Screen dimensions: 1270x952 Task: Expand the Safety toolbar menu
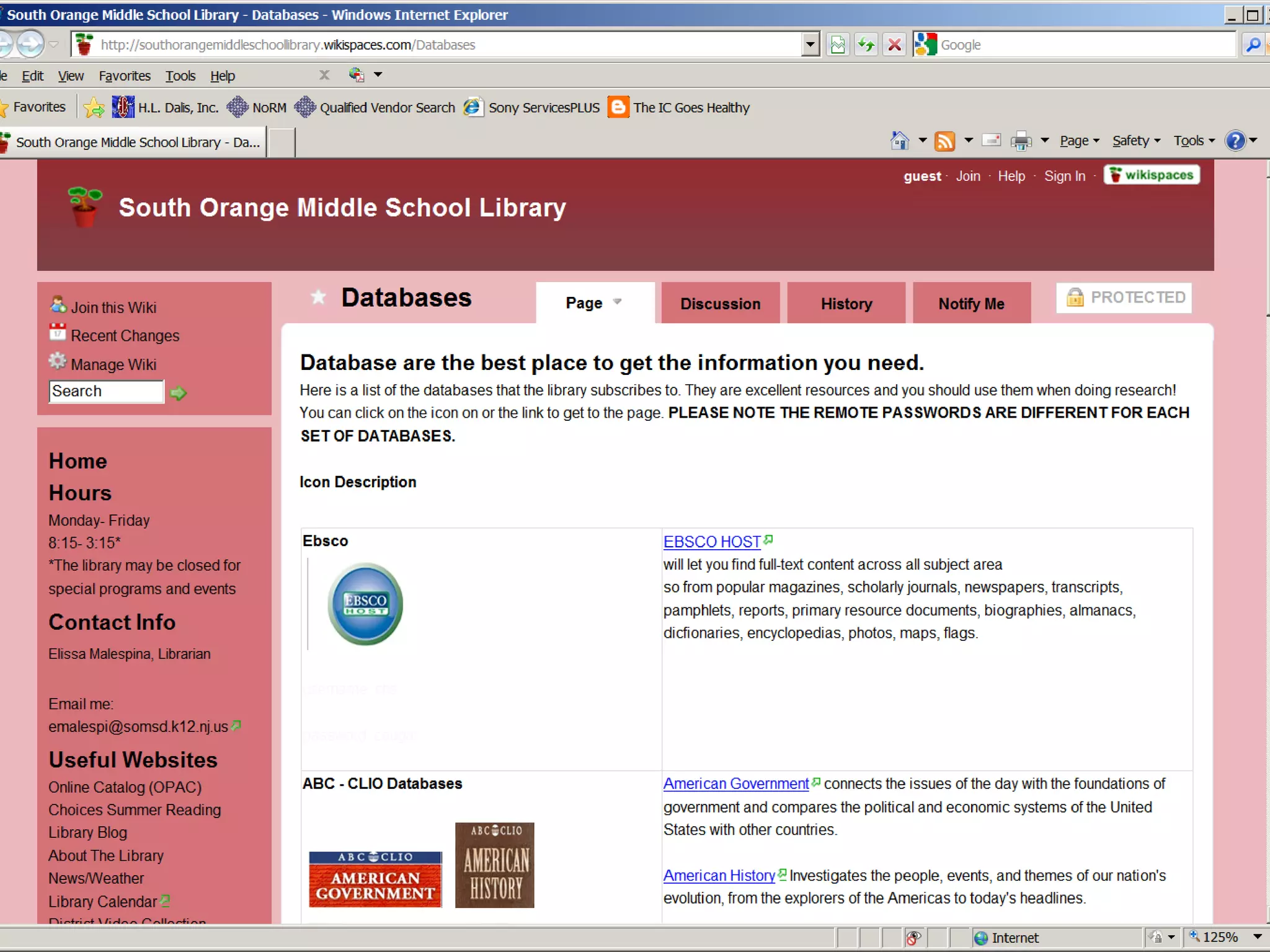pos(1135,141)
